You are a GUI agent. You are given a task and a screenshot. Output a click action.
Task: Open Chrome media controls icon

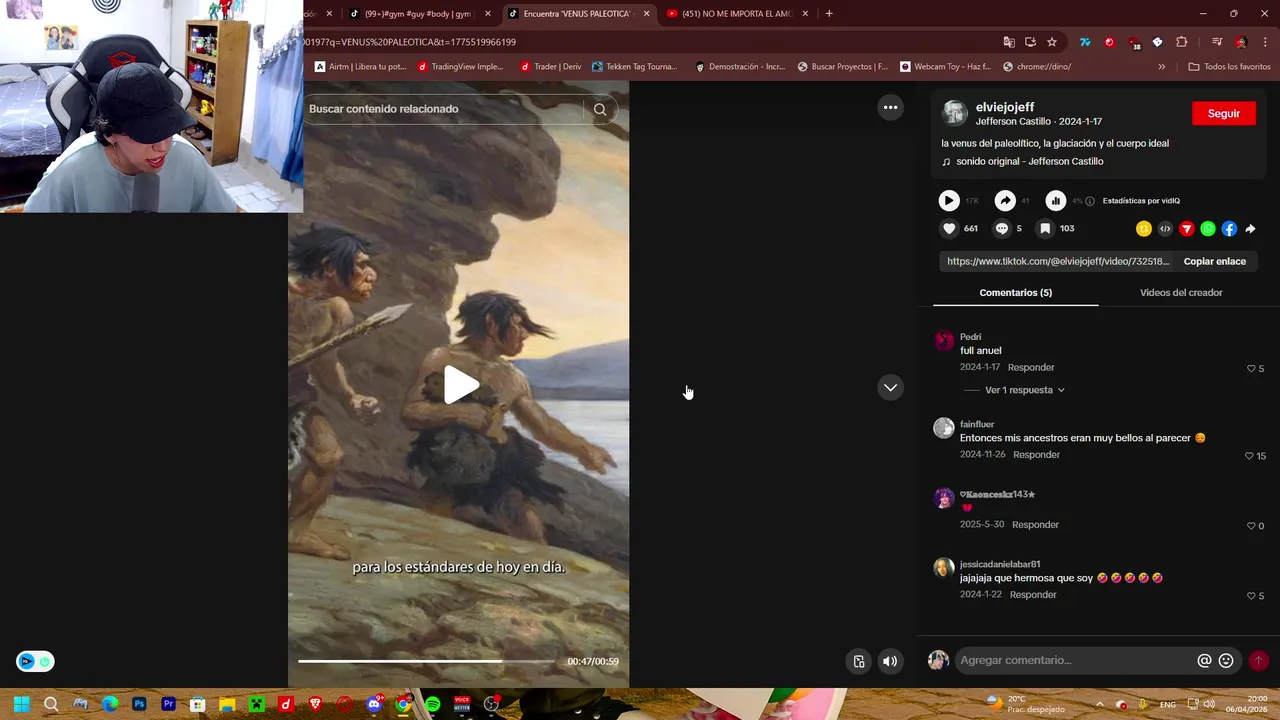pyautogui.click(x=1217, y=42)
